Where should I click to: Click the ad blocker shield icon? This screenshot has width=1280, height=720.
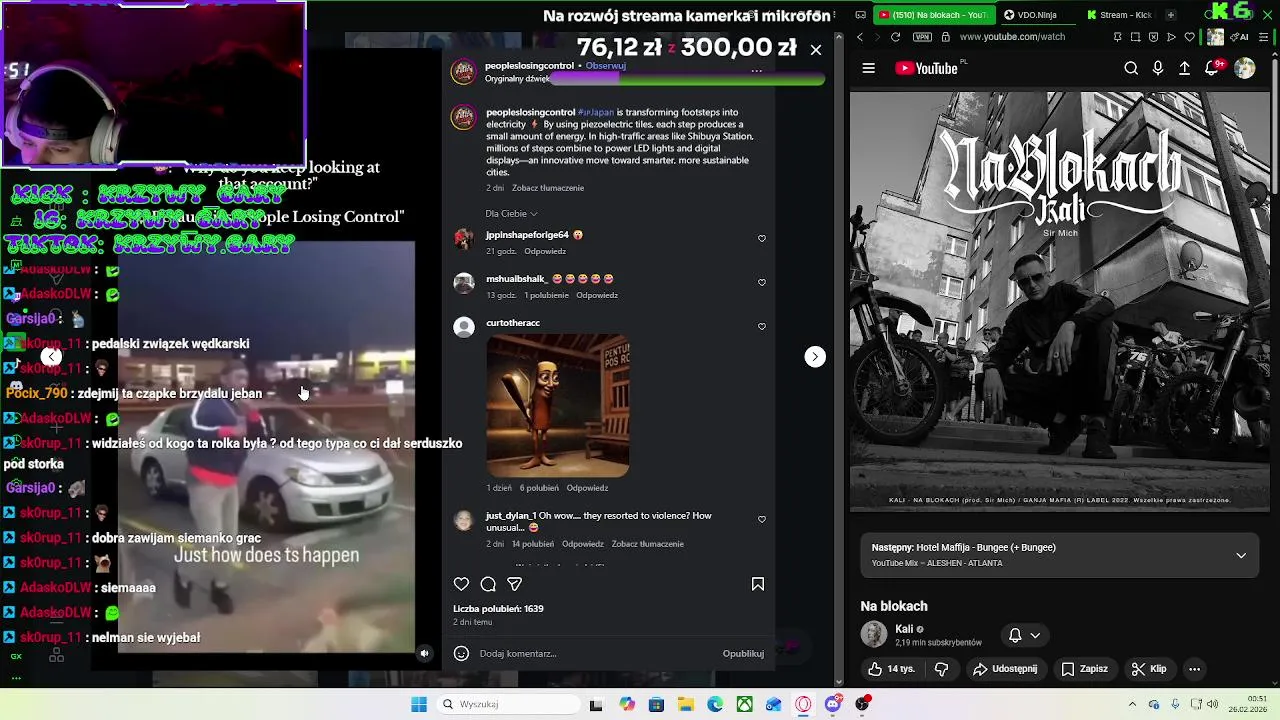coord(1153,37)
